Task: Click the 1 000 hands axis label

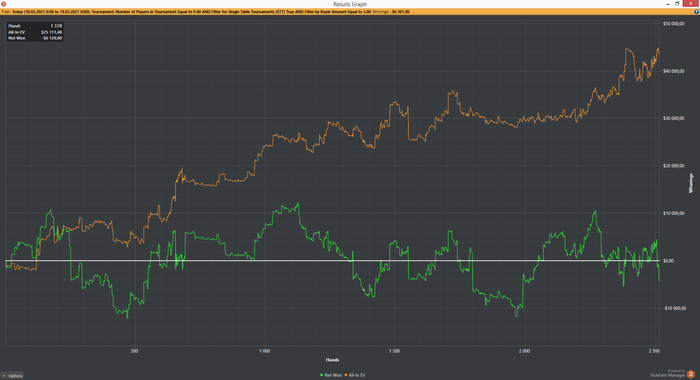Action: 264,351
